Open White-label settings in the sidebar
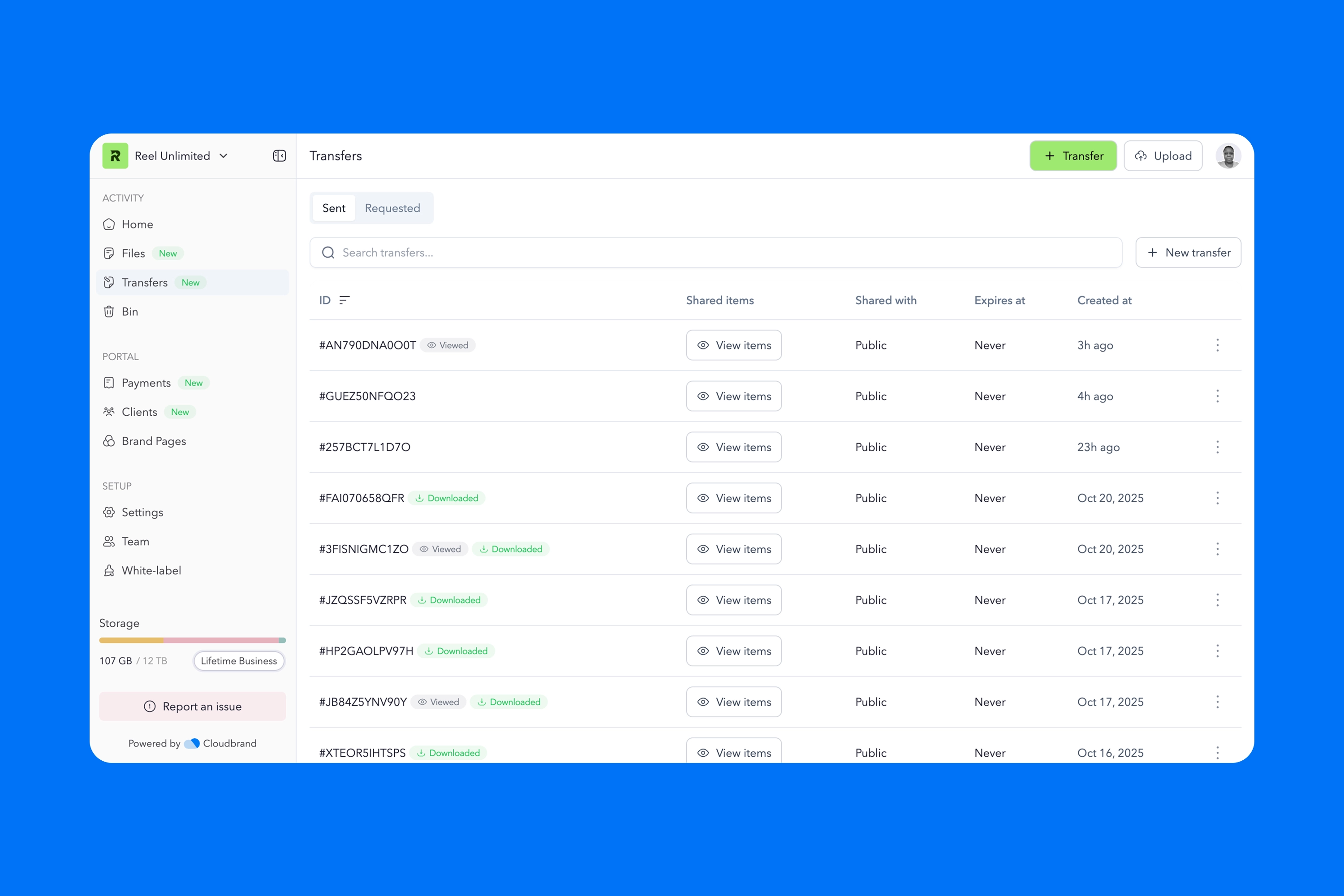The image size is (1344, 896). point(151,570)
